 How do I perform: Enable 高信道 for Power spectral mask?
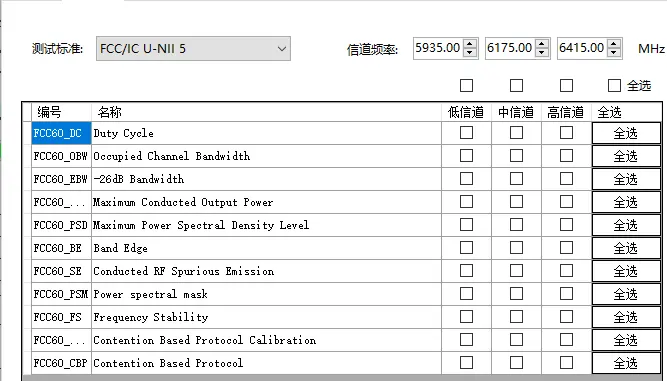[566, 293]
